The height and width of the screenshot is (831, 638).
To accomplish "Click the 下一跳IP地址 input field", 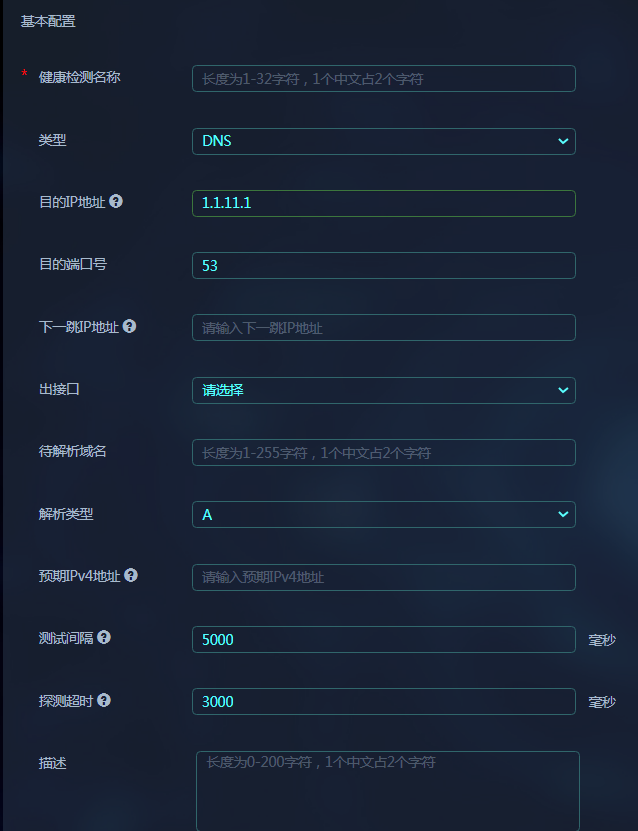I will coord(384,328).
